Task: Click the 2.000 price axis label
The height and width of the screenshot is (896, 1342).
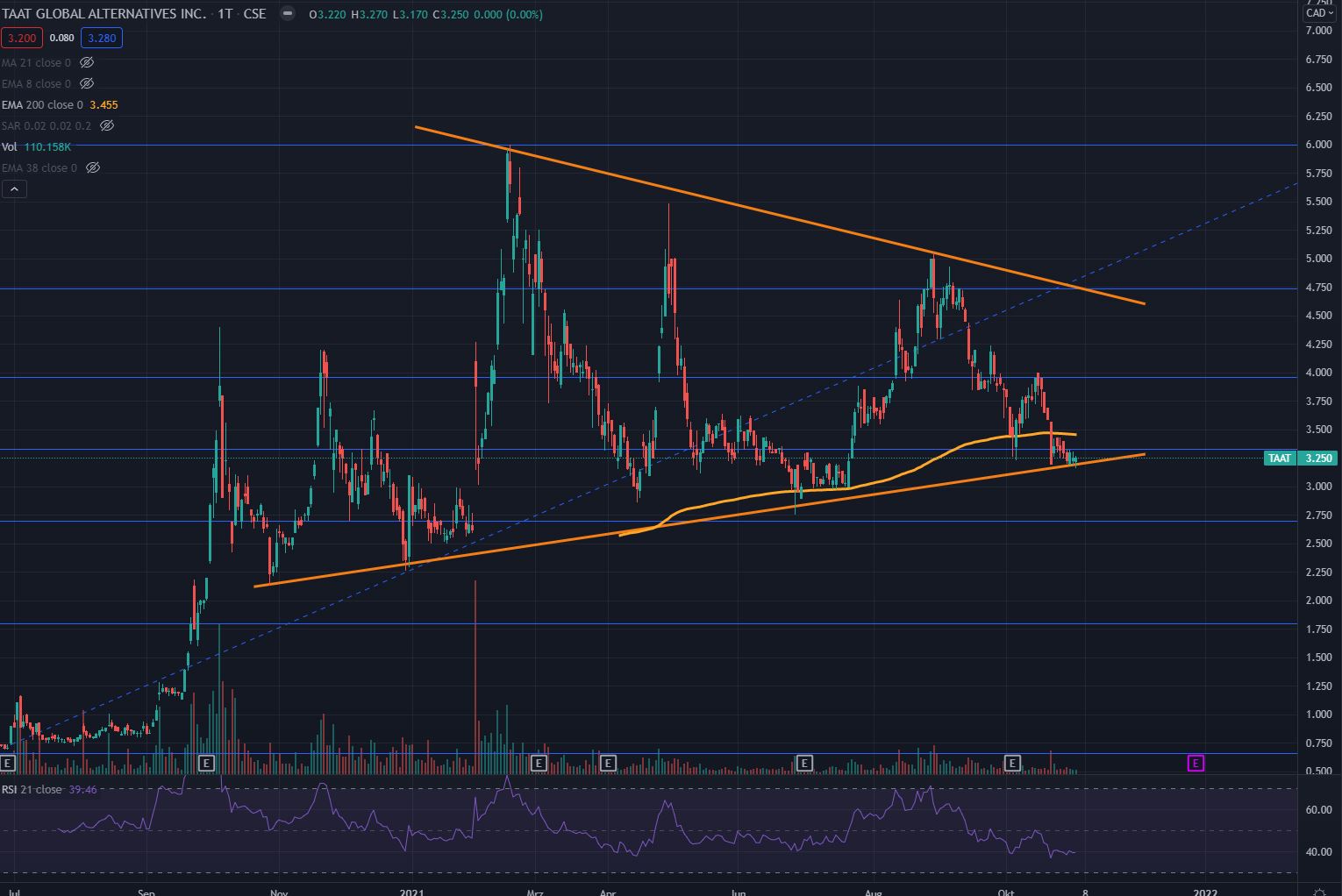Action: [1318, 601]
